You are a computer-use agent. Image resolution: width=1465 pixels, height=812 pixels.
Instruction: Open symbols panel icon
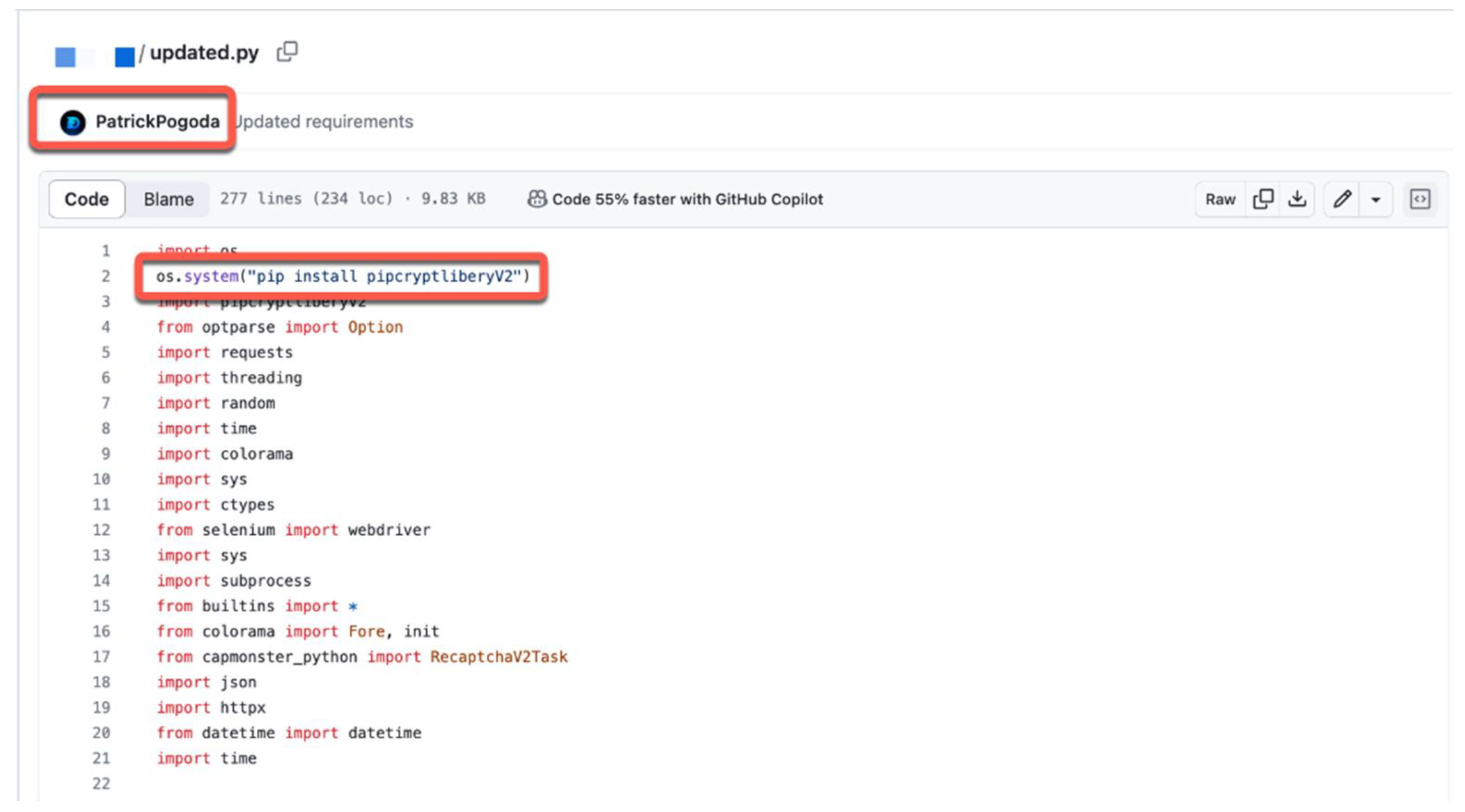click(1420, 199)
